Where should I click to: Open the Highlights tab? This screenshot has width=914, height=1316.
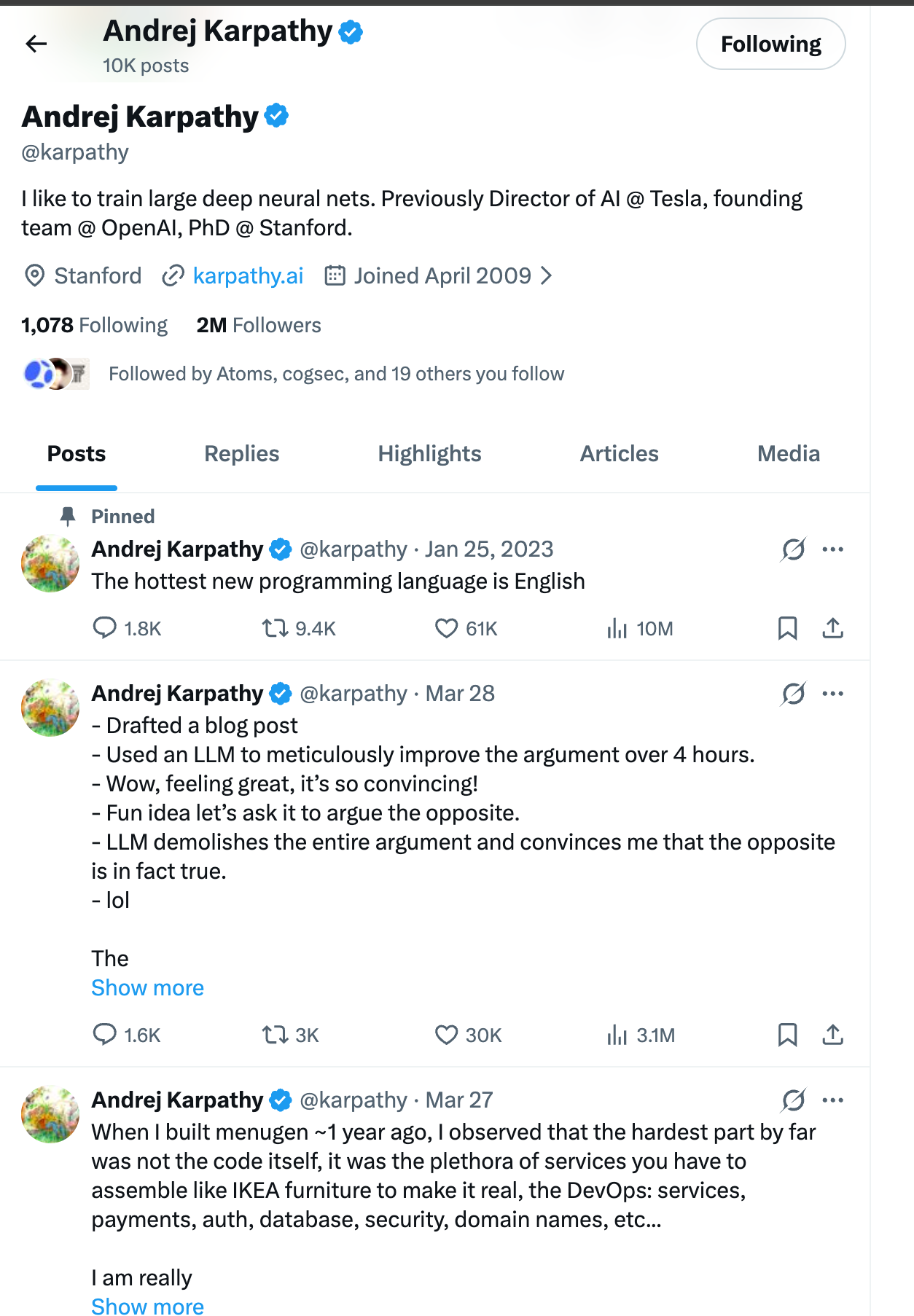tap(429, 454)
